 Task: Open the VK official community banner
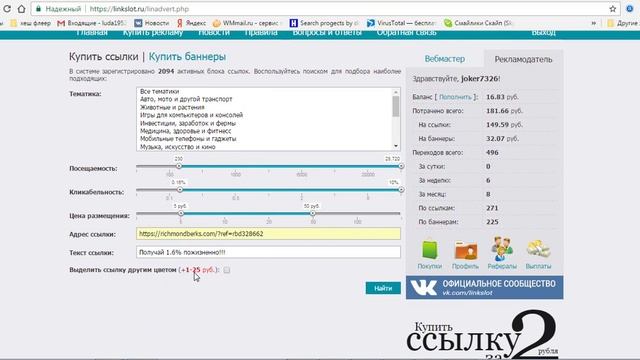(x=484, y=287)
